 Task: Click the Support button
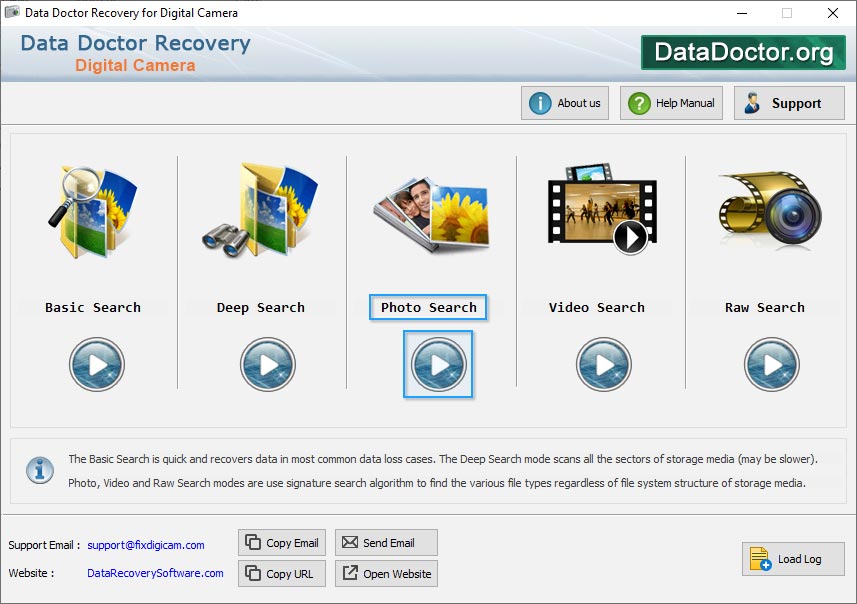coord(789,103)
